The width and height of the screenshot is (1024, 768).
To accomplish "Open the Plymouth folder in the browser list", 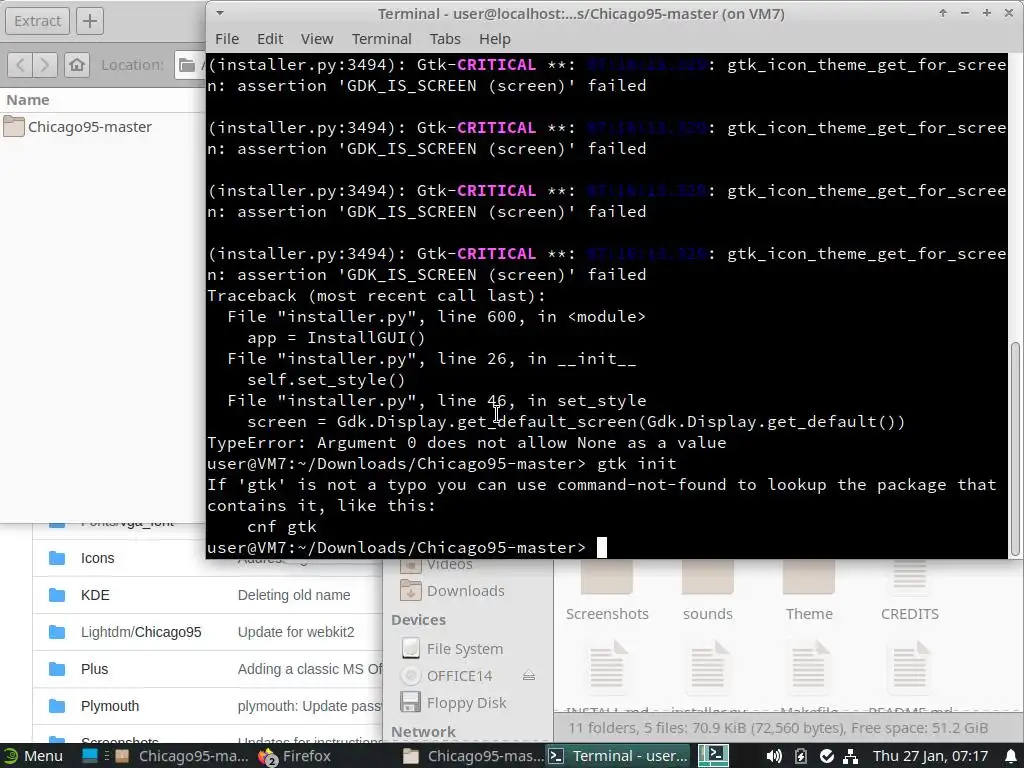I will point(110,706).
